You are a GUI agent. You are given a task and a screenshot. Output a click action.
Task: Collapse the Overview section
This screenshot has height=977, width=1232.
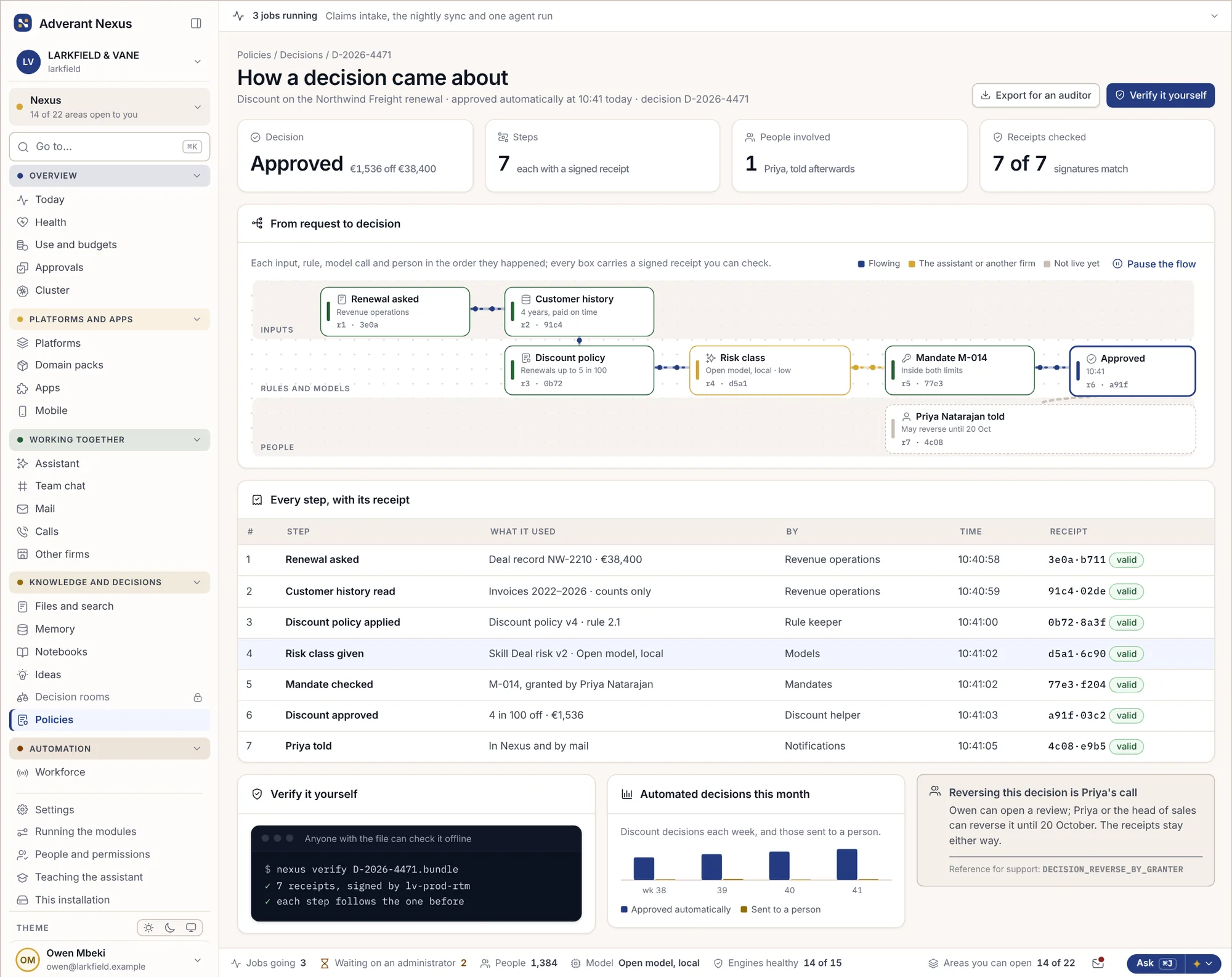pyautogui.click(x=110, y=176)
